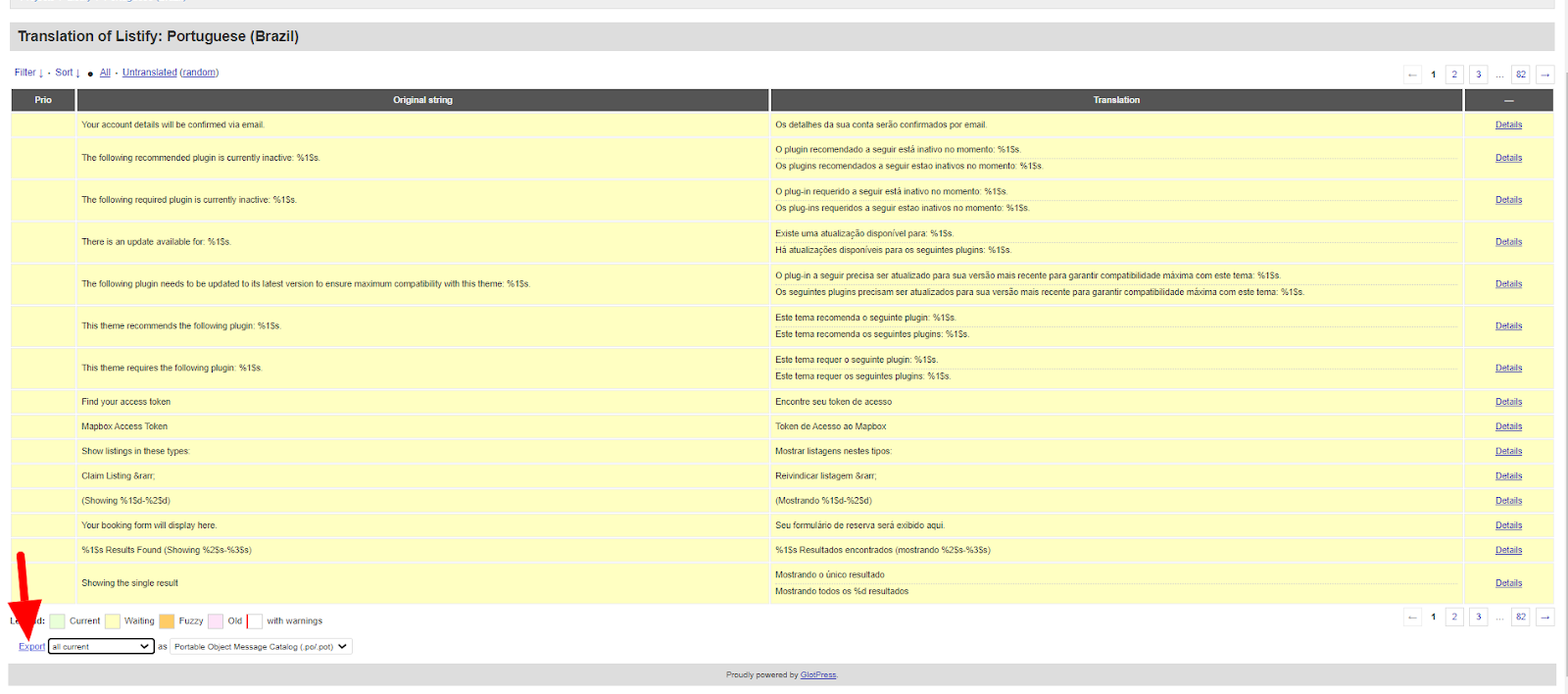Select translation 'Seu formulário de reserva será exibido aqui.'
This screenshot has width=1568, height=694.
(x=859, y=525)
